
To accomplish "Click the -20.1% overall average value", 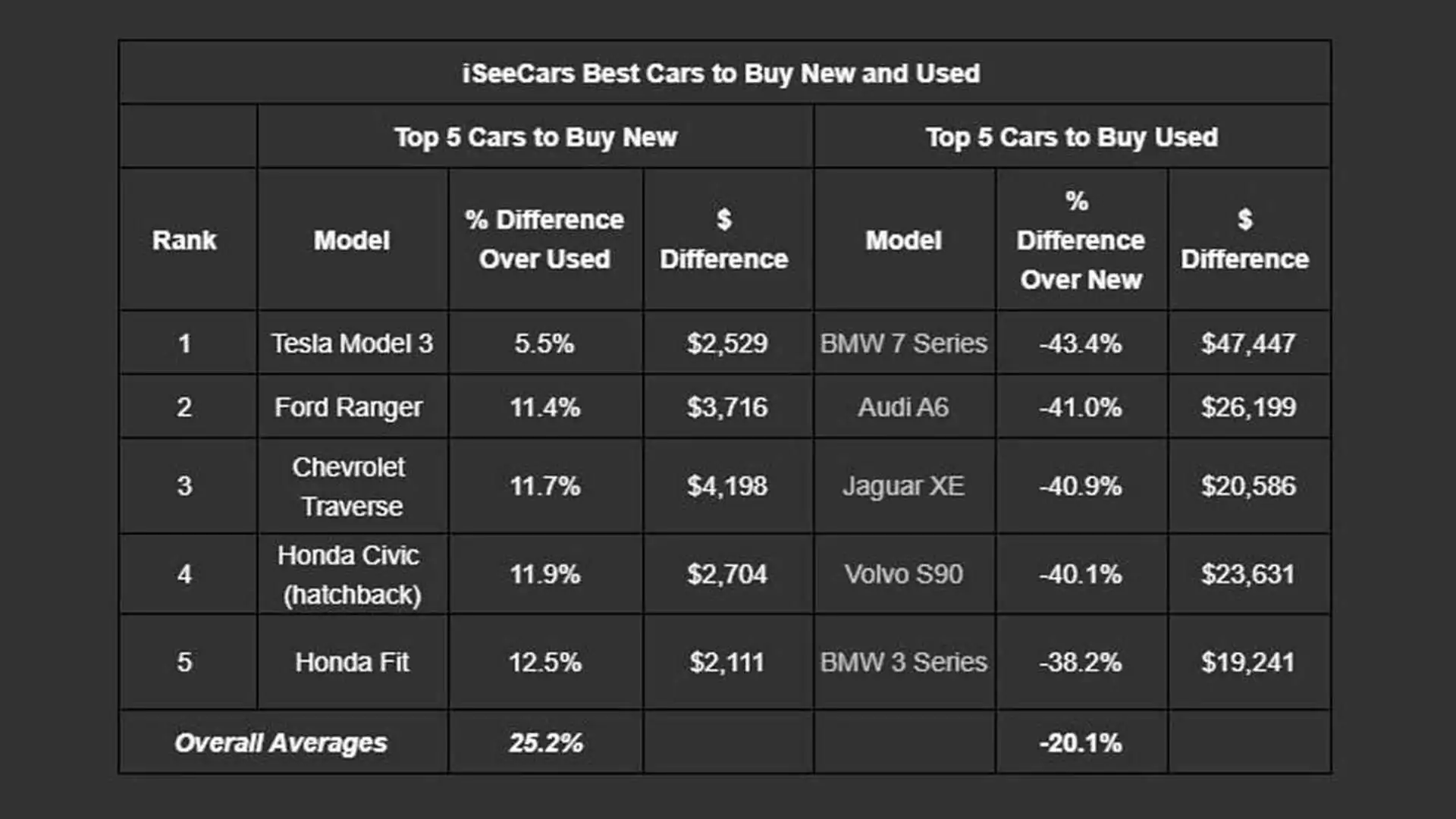I will point(1081,743).
